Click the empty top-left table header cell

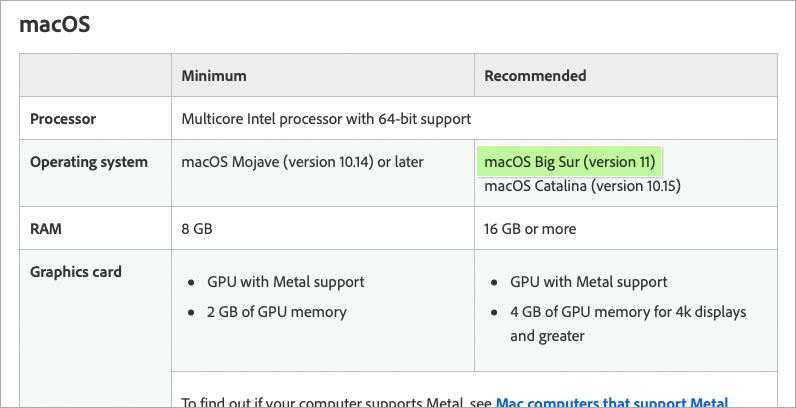96,76
